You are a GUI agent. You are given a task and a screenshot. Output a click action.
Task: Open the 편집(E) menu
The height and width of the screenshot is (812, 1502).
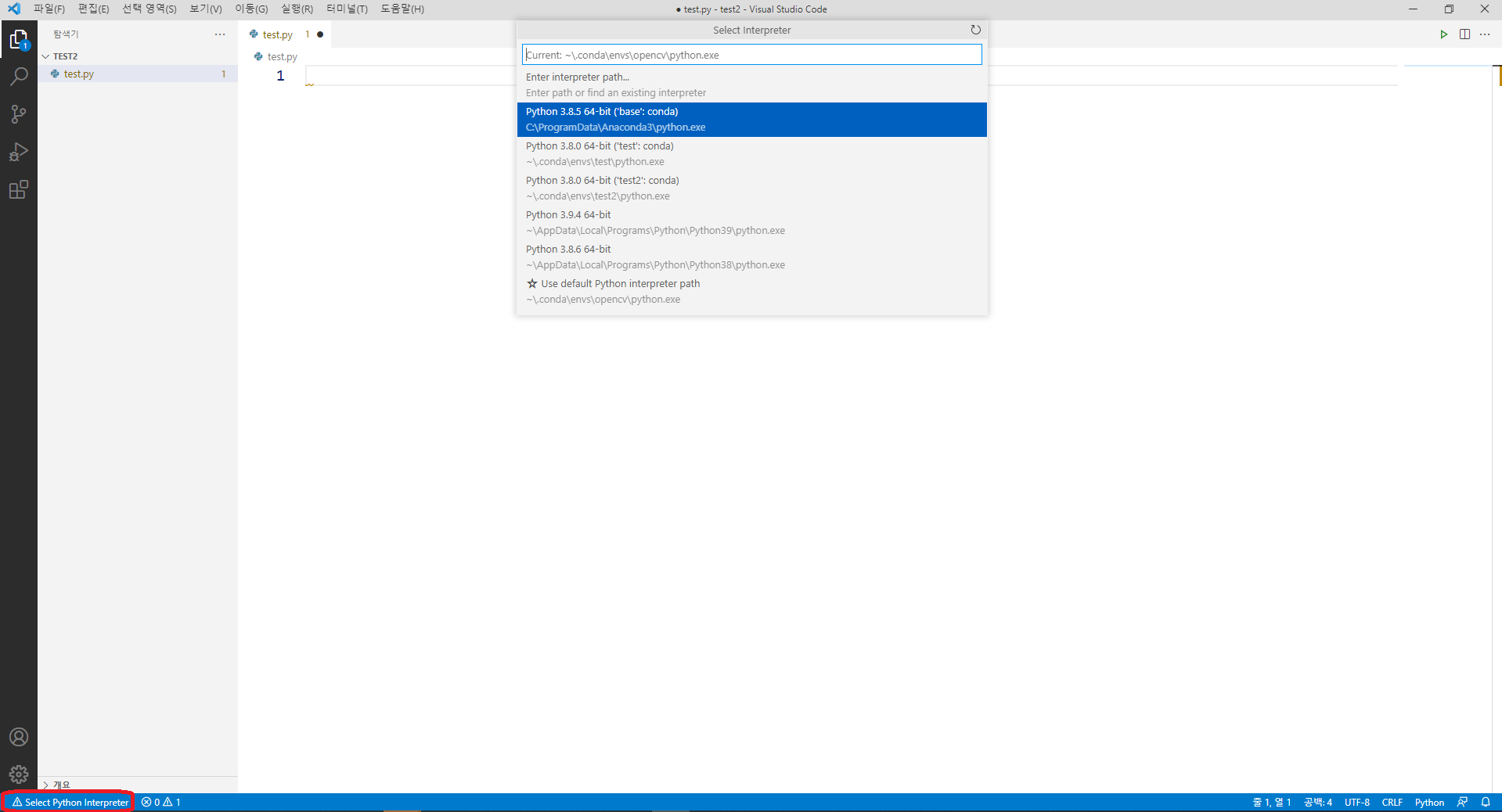(93, 9)
